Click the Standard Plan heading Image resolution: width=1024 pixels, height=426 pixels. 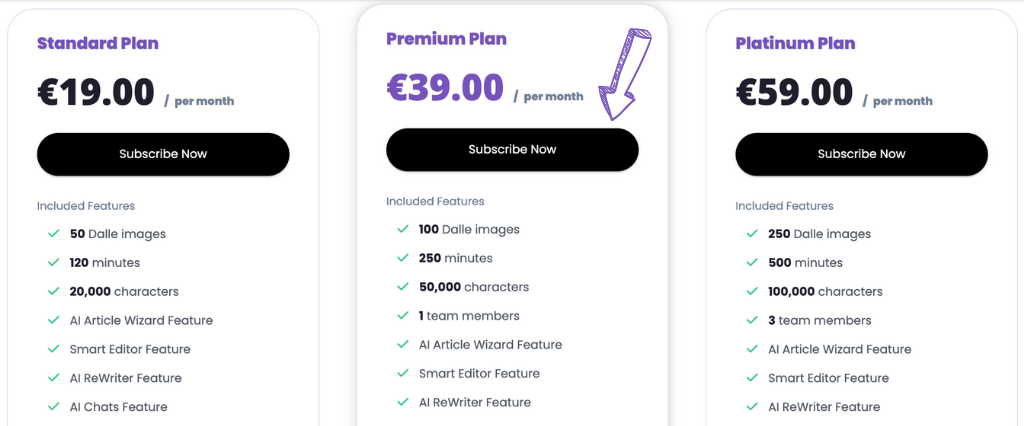click(x=98, y=43)
